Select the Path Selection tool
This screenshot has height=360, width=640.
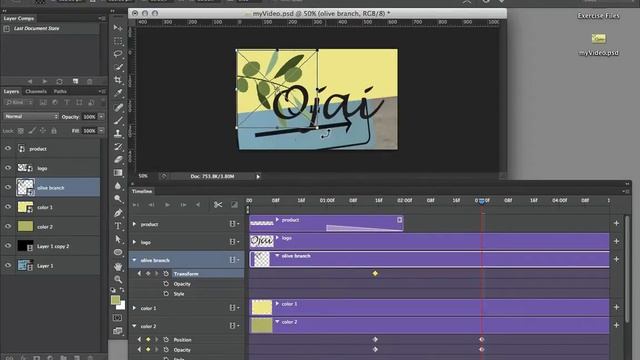pos(118,239)
